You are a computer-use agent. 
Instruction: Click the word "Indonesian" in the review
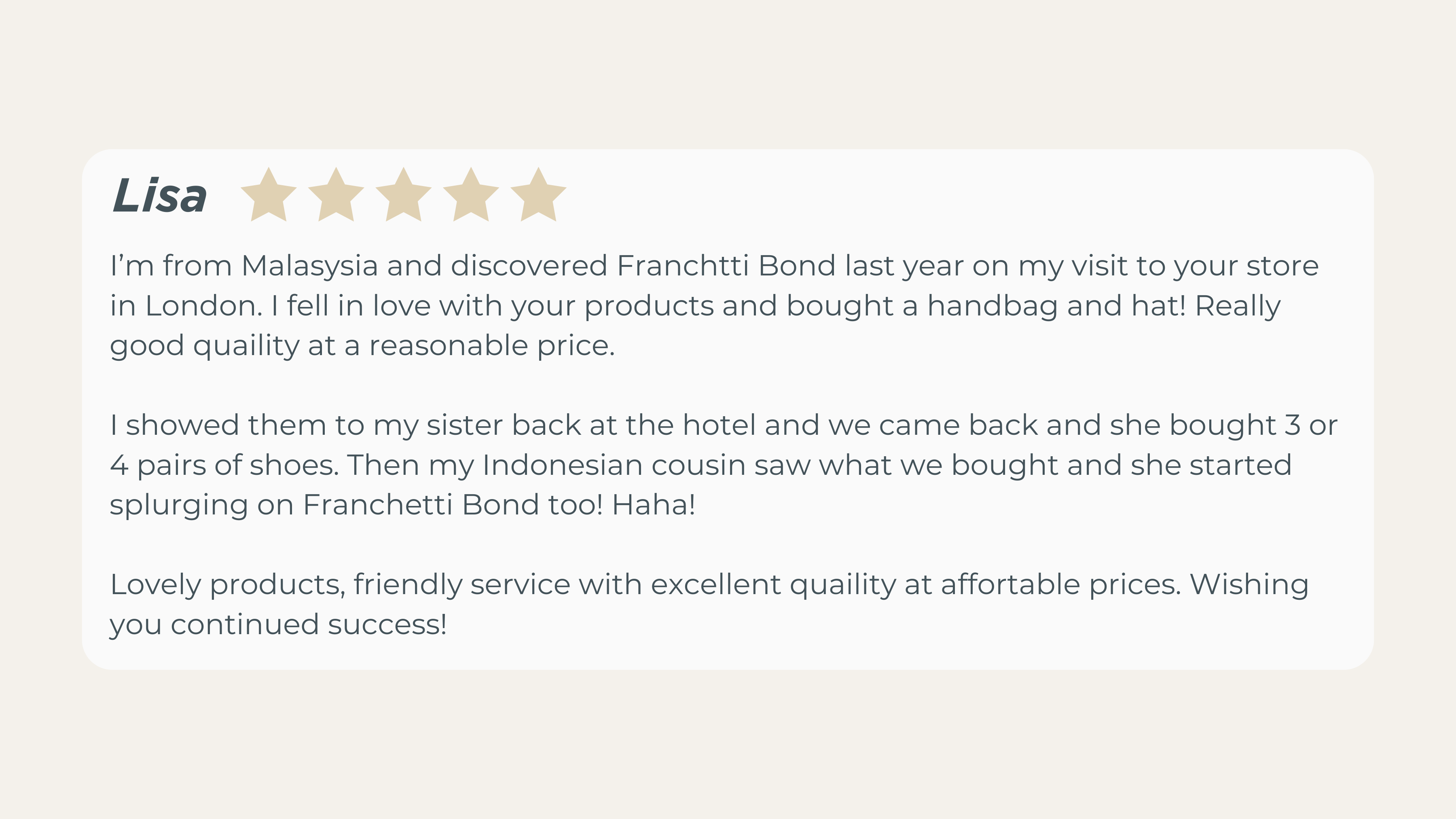[562, 465]
